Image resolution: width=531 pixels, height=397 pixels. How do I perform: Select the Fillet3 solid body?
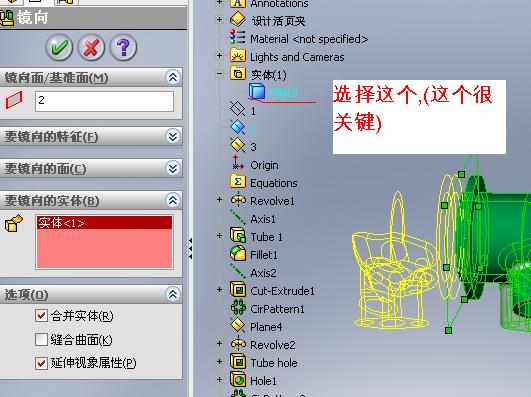[x=284, y=92]
